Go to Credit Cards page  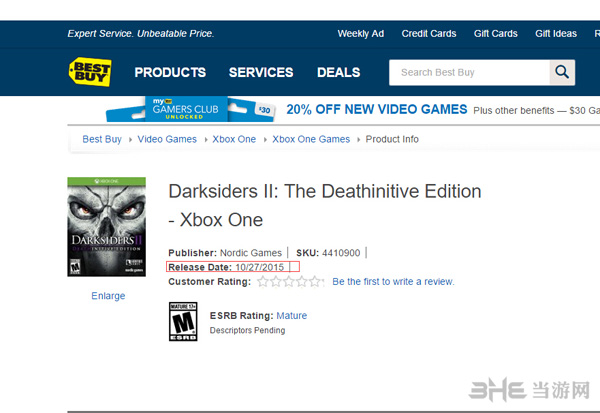click(x=429, y=33)
